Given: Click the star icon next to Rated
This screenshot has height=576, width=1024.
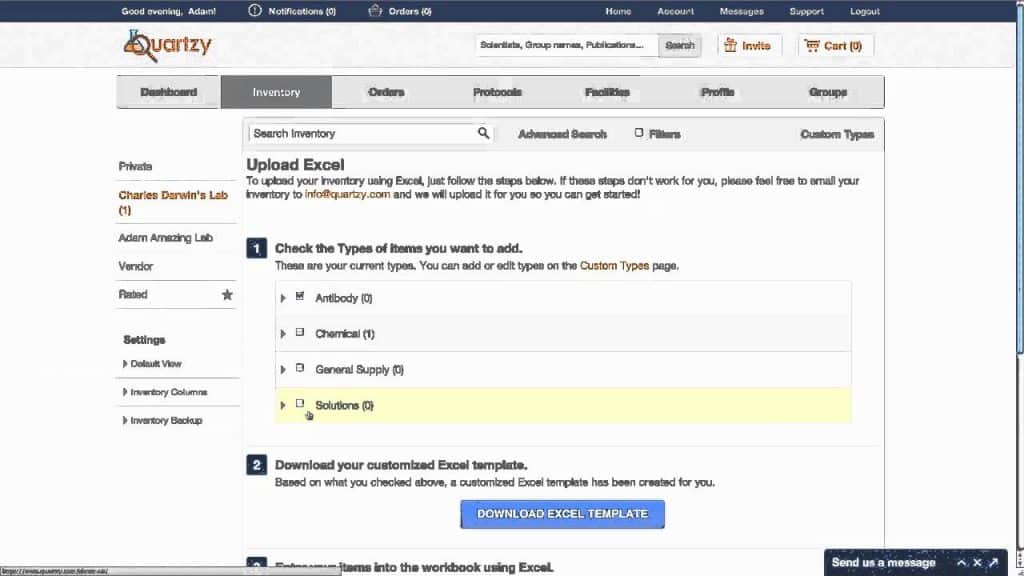Looking at the screenshot, I should pos(227,295).
